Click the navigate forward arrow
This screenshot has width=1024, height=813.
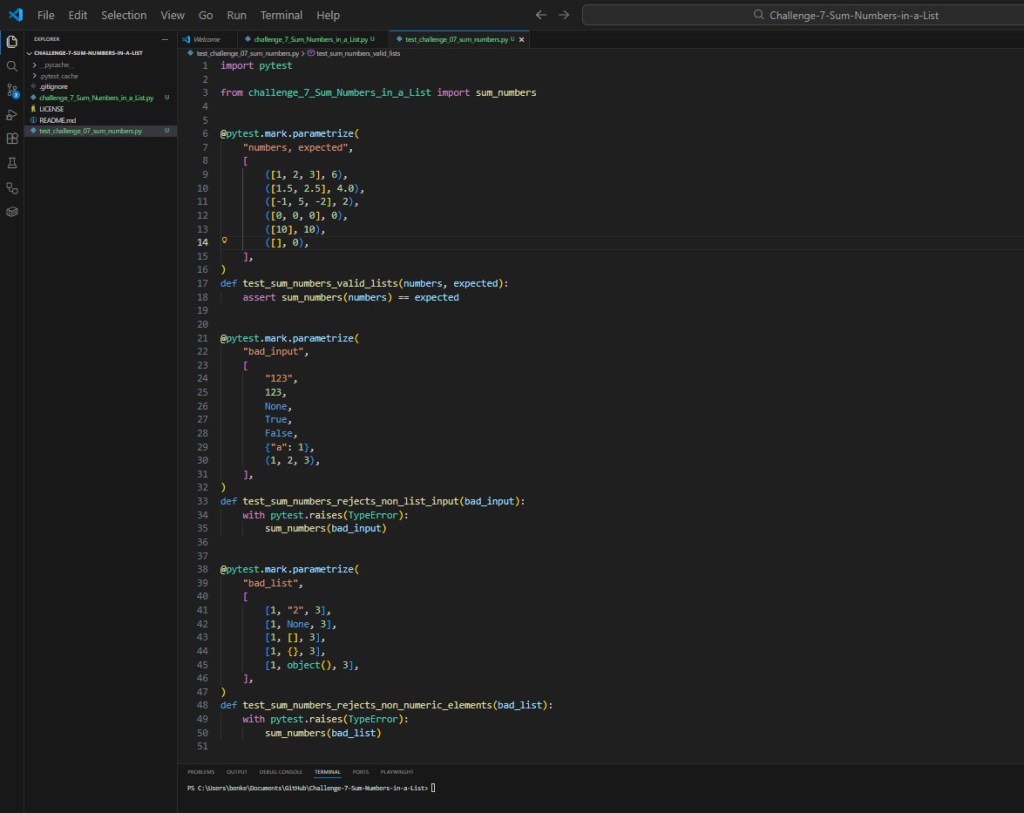click(x=562, y=15)
